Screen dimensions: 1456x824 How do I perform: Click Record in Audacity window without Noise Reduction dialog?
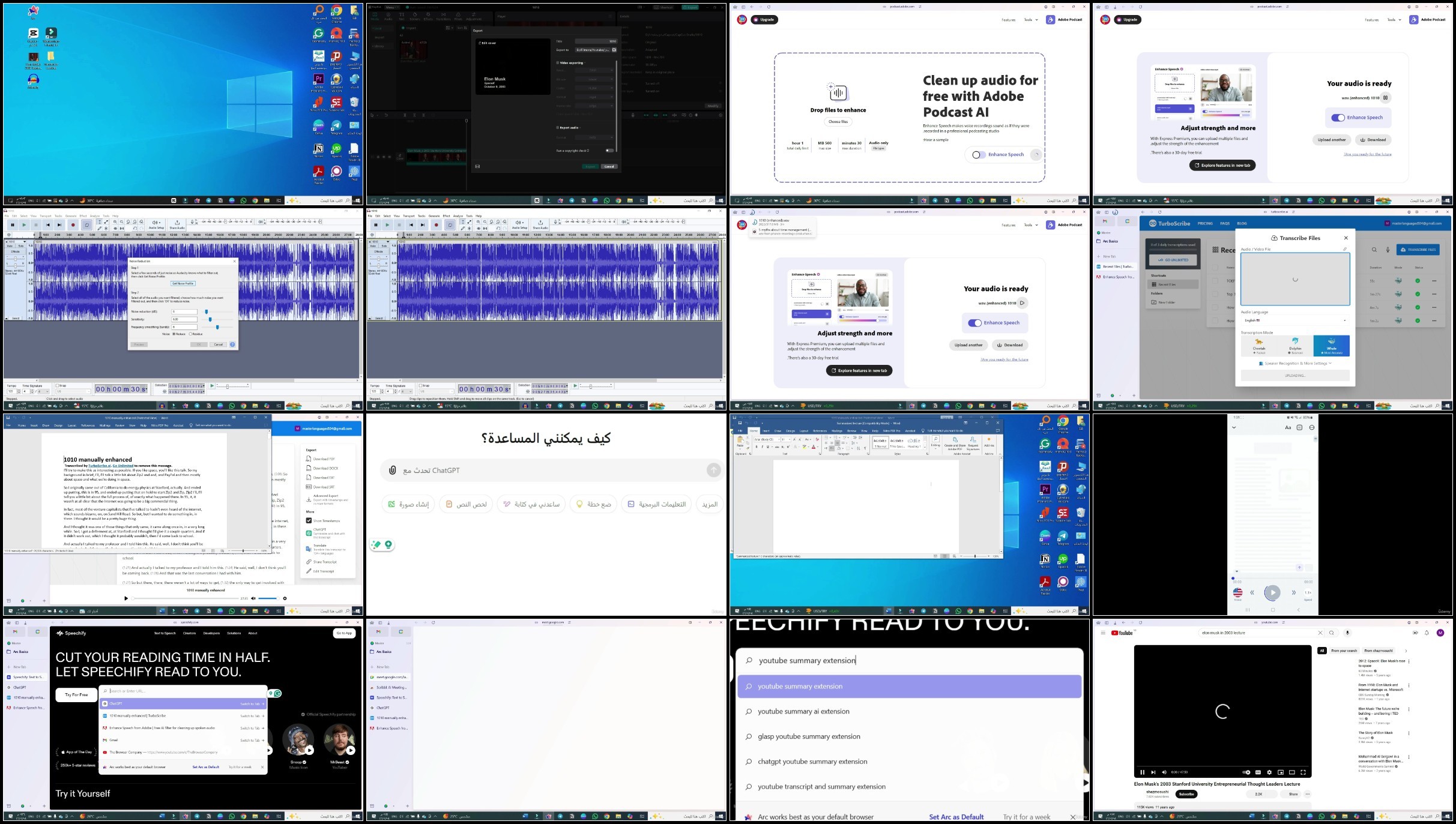tap(436, 225)
